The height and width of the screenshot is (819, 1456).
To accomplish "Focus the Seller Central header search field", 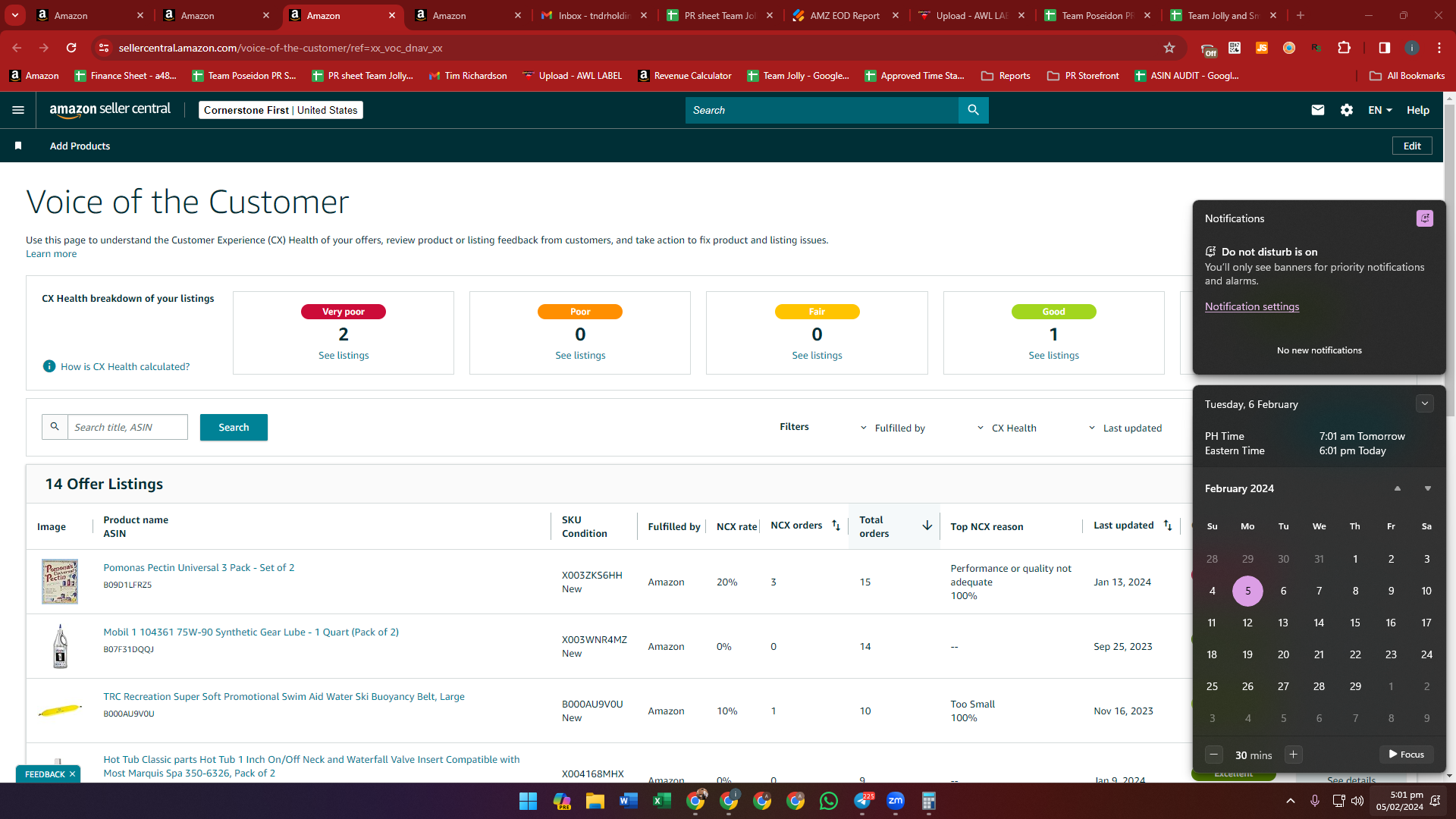I will (x=822, y=110).
